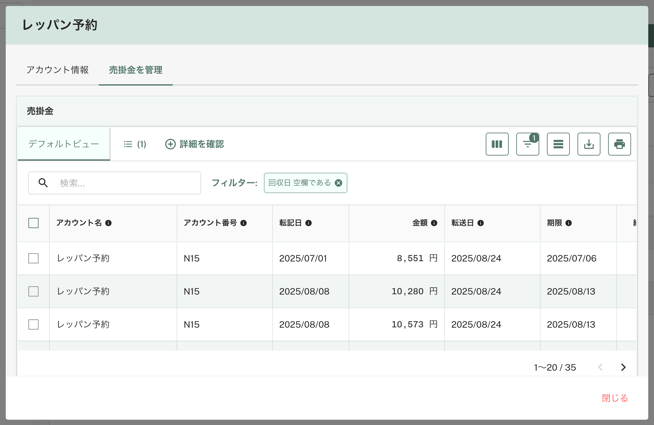Screen dimensions: 654x425
Task: Focus the 検索 search field
Action: click(125, 183)
